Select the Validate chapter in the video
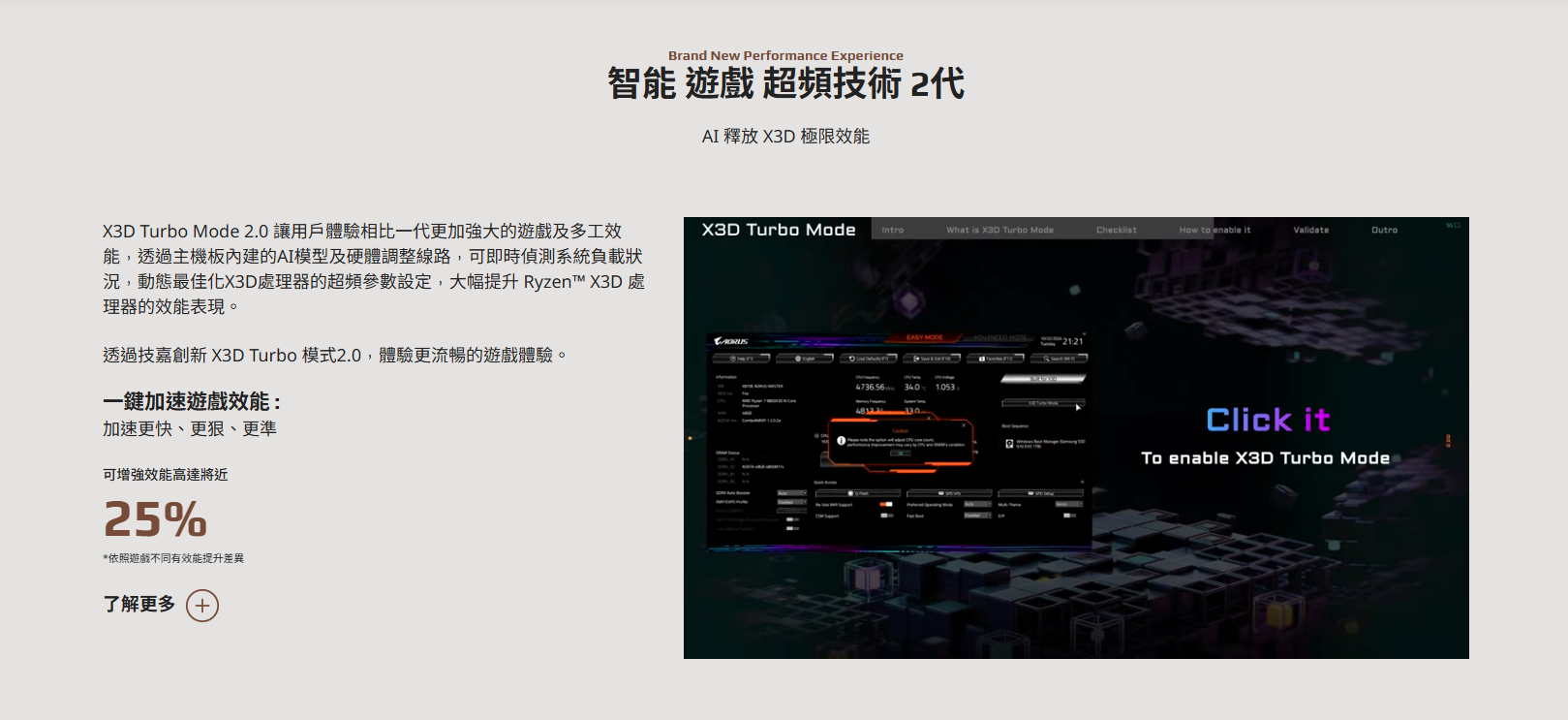Screen dimensions: 1568x720 coord(1311,230)
